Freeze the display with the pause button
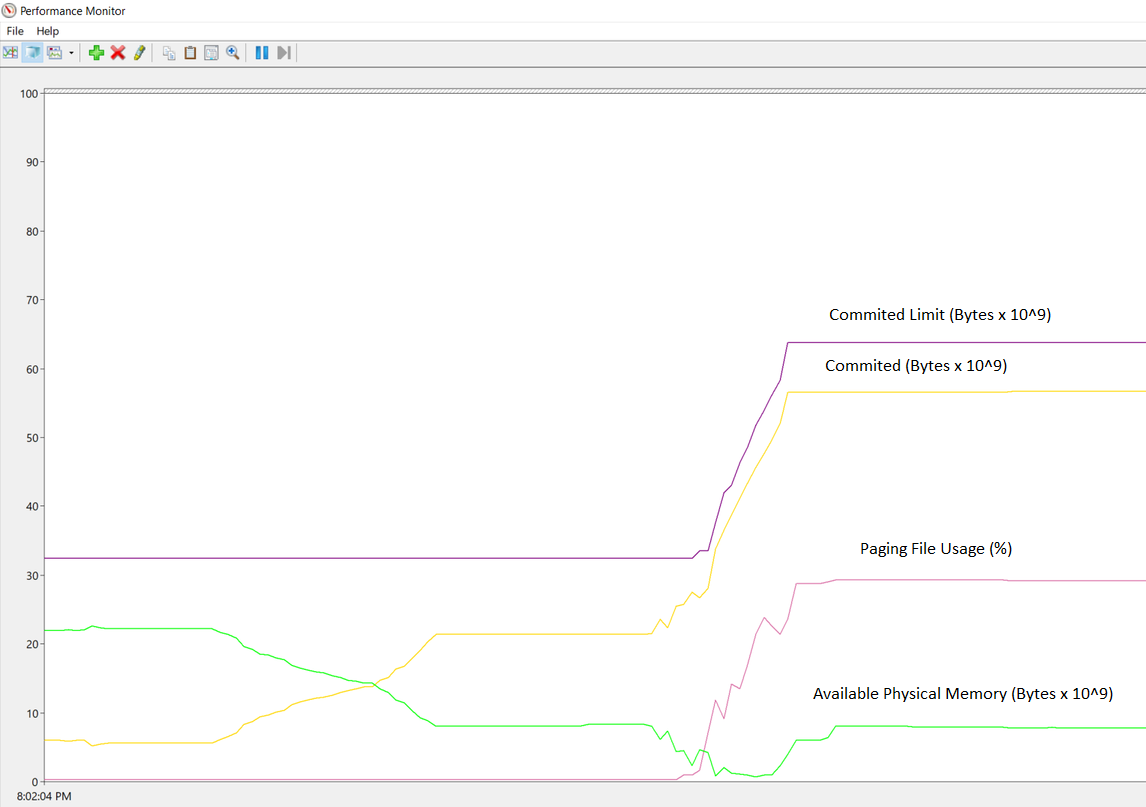This screenshot has height=807, width=1146. point(262,53)
